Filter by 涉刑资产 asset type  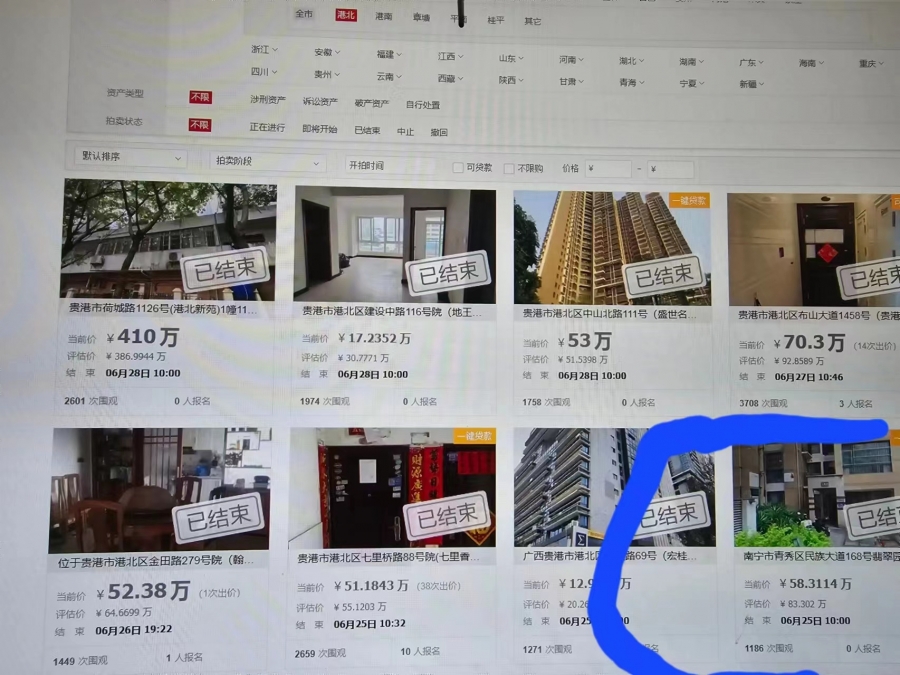(x=267, y=99)
